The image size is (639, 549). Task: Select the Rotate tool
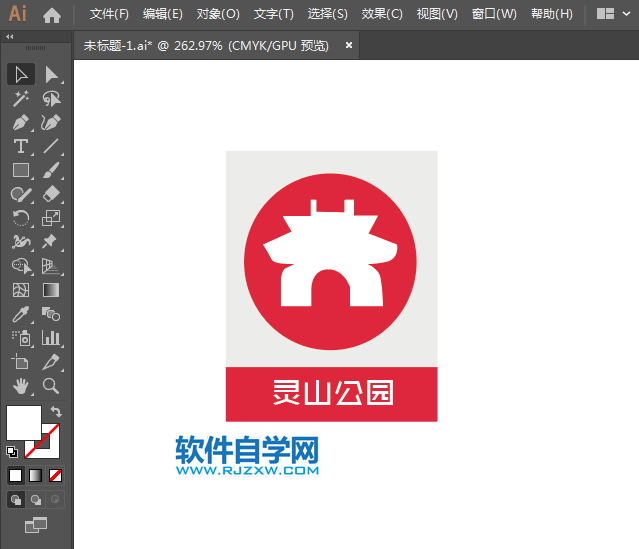21,218
